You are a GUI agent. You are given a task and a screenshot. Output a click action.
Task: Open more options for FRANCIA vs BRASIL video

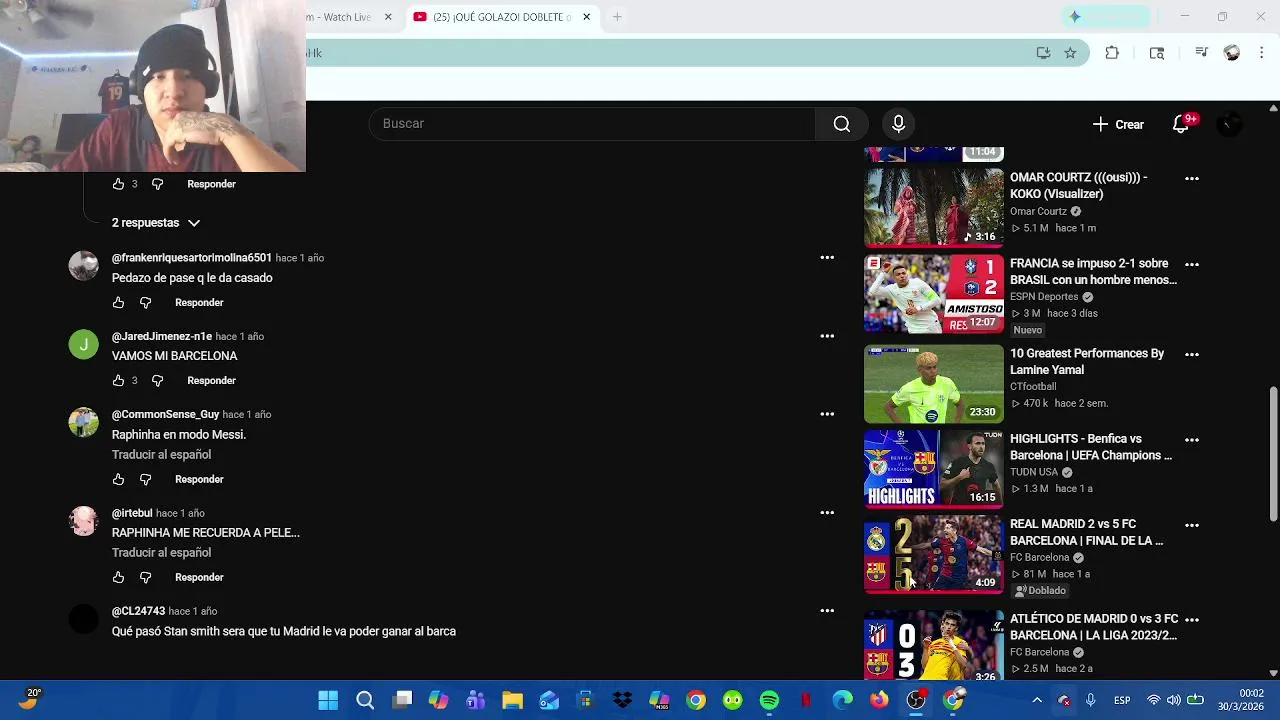point(1192,265)
